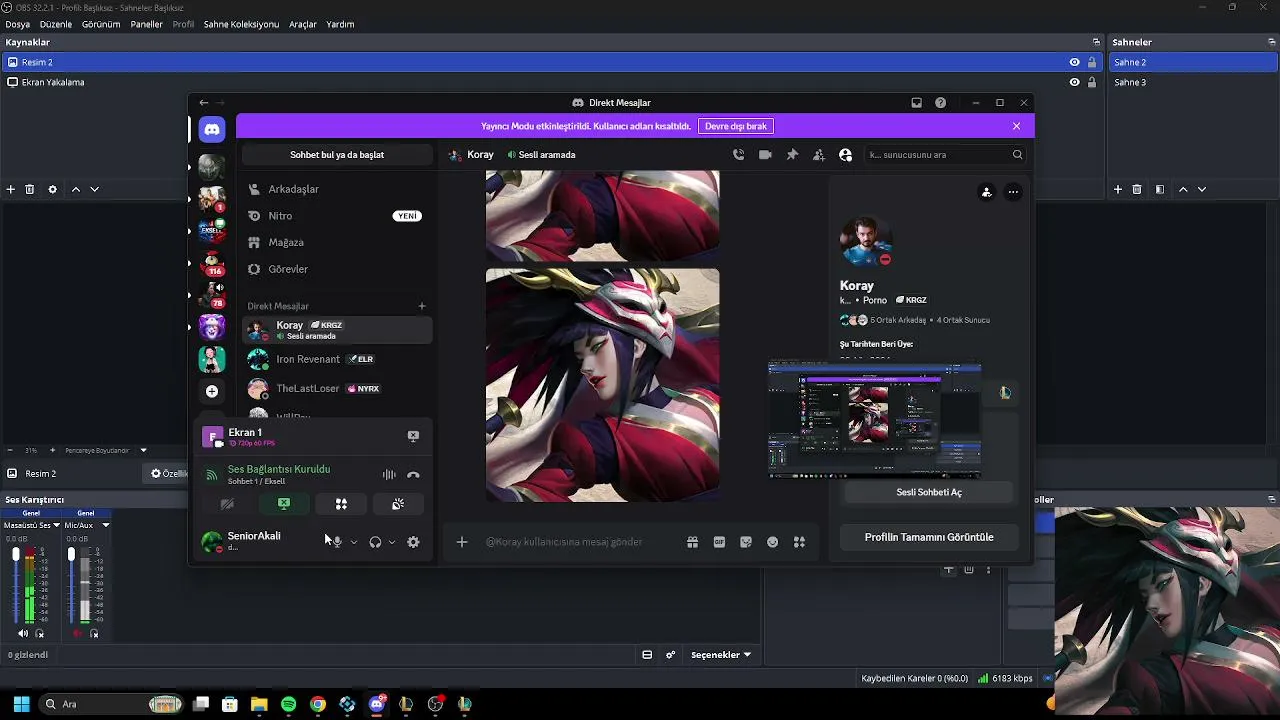This screenshot has height=720, width=1280.
Task: Open the Görünüm menu
Action: coord(101,24)
